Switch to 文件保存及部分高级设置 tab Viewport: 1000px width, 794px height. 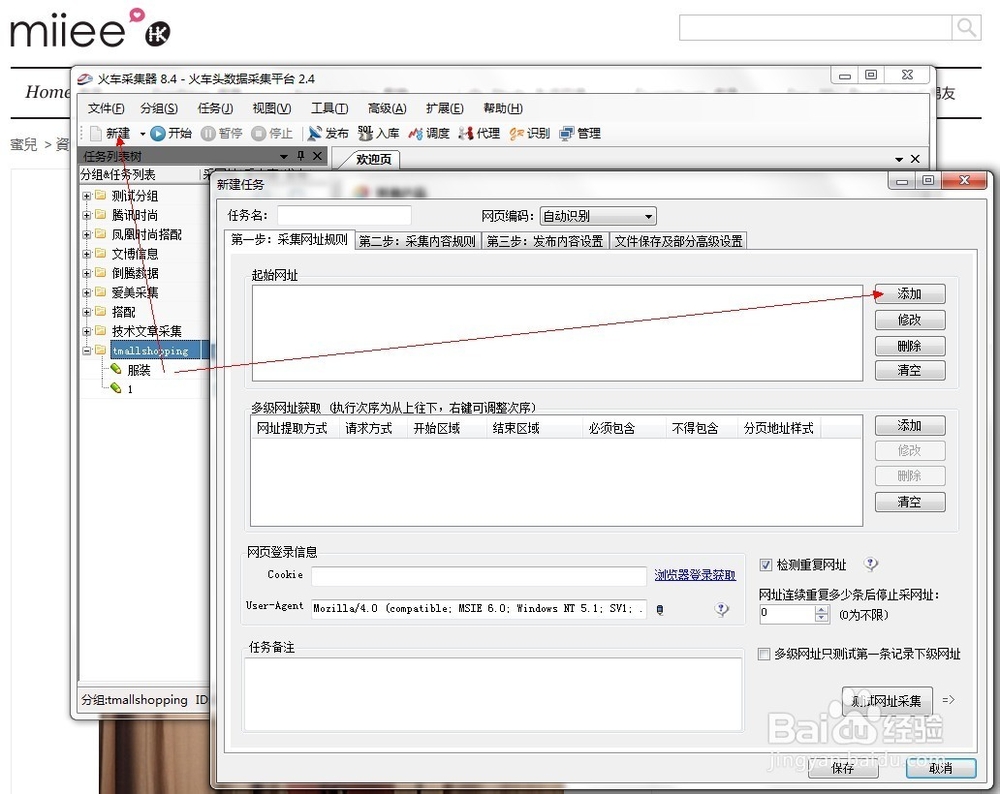[679, 241]
